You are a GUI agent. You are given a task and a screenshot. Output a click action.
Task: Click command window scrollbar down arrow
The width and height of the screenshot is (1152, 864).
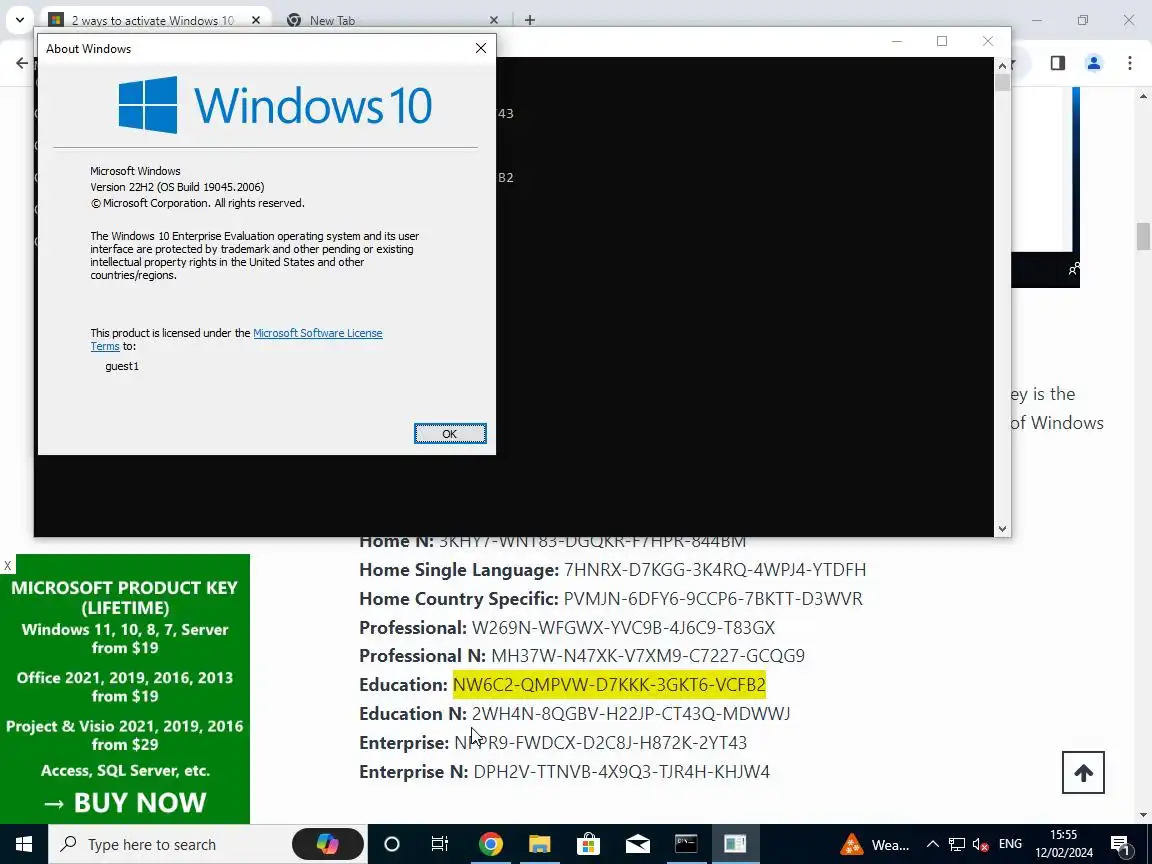(x=1002, y=528)
